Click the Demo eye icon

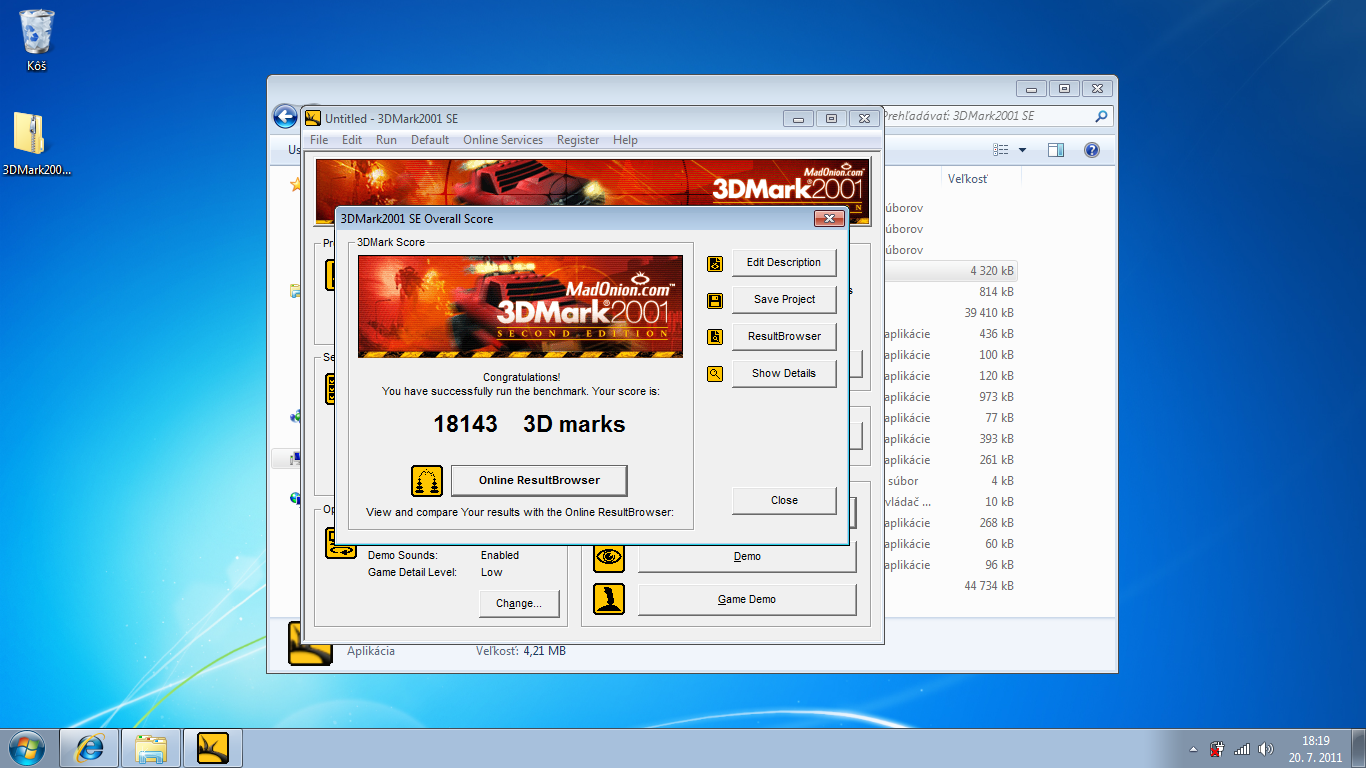coord(609,557)
